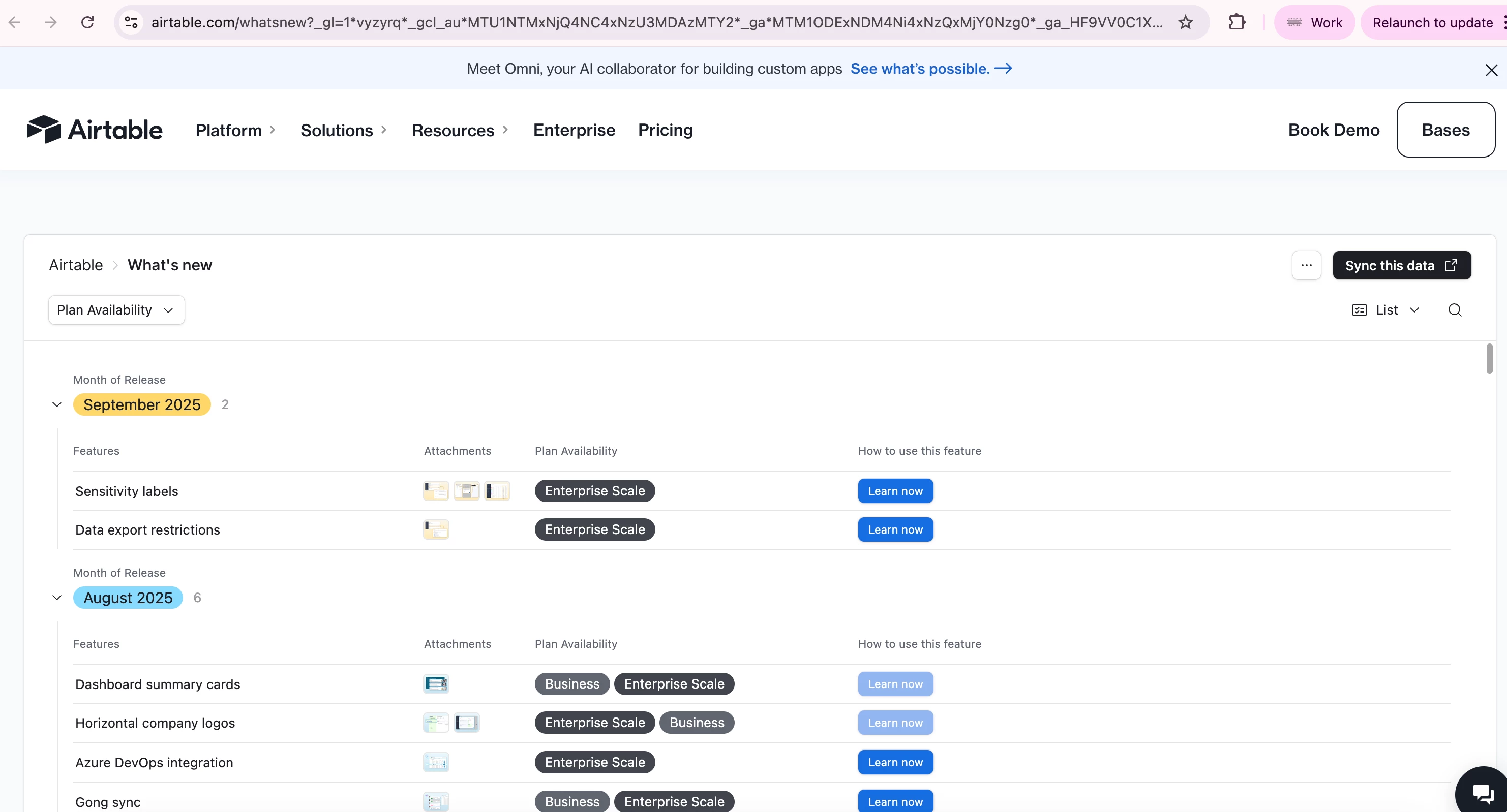Open third Sensitivity labels attachment thumbnail

click(497, 490)
